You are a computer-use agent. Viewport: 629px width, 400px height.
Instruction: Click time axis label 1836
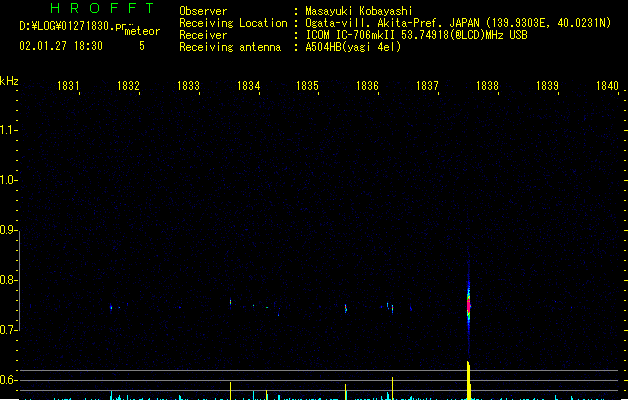pyautogui.click(x=367, y=86)
